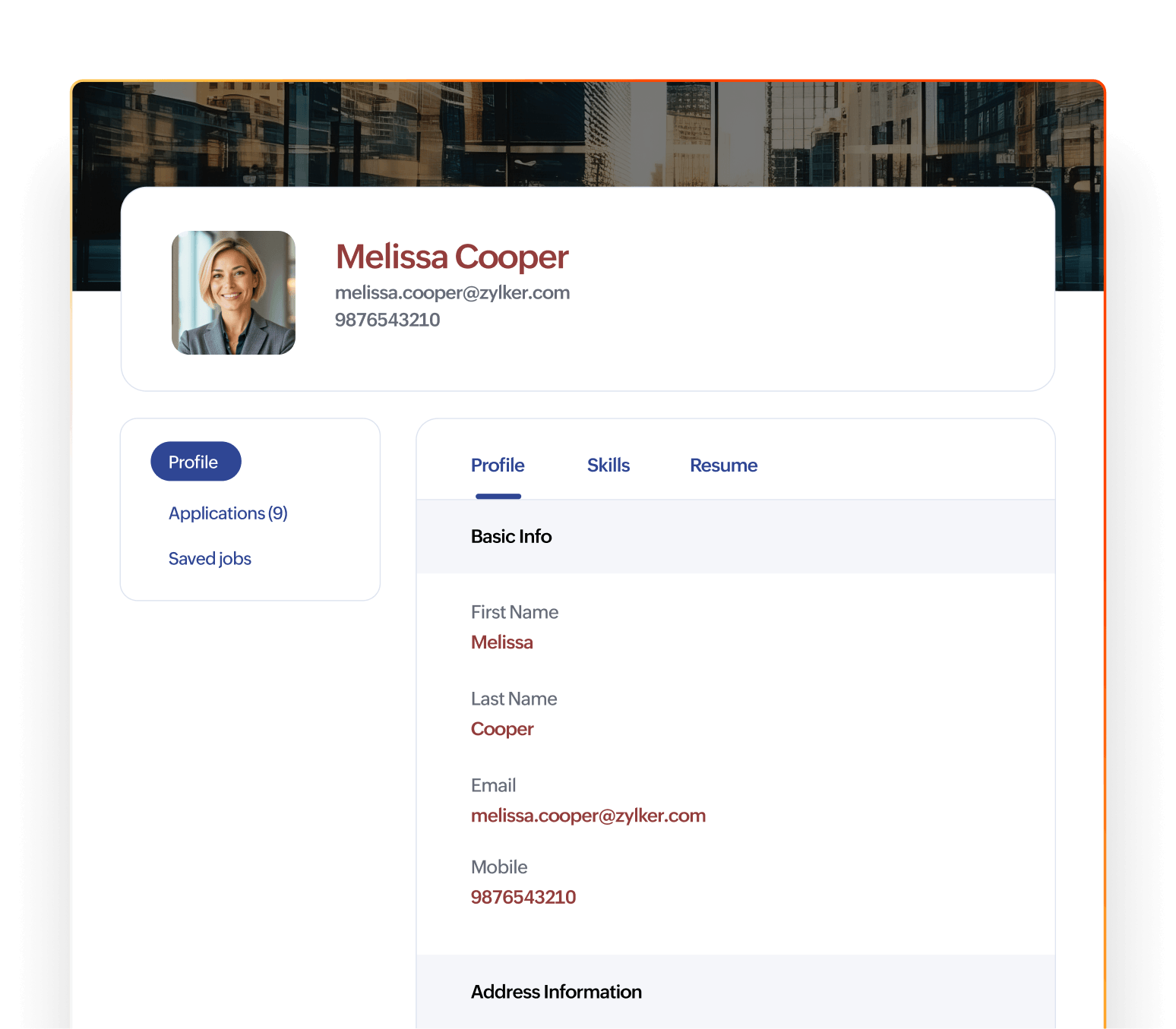Select the Email value in Basic Info
This screenshot has width=1176, height=1029.
588,815
